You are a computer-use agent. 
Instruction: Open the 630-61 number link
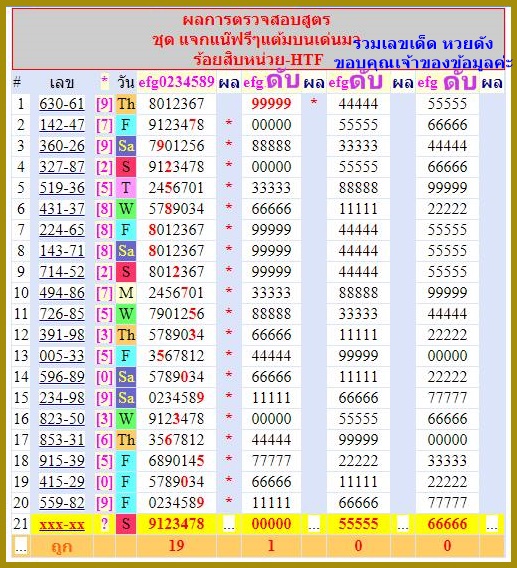point(62,104)
